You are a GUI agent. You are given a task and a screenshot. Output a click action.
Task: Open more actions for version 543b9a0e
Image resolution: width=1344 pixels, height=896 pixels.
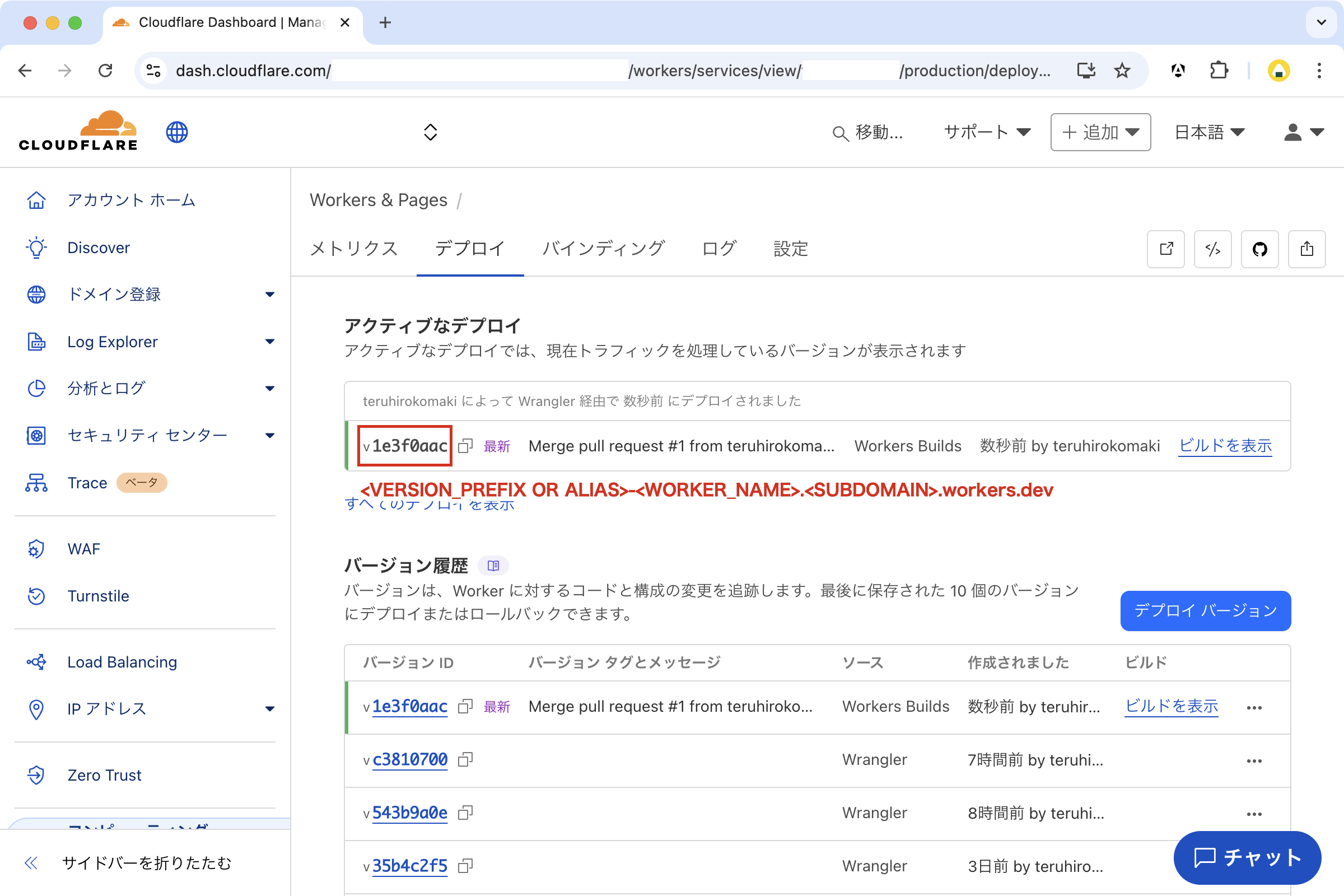[x=1254, y=814]
